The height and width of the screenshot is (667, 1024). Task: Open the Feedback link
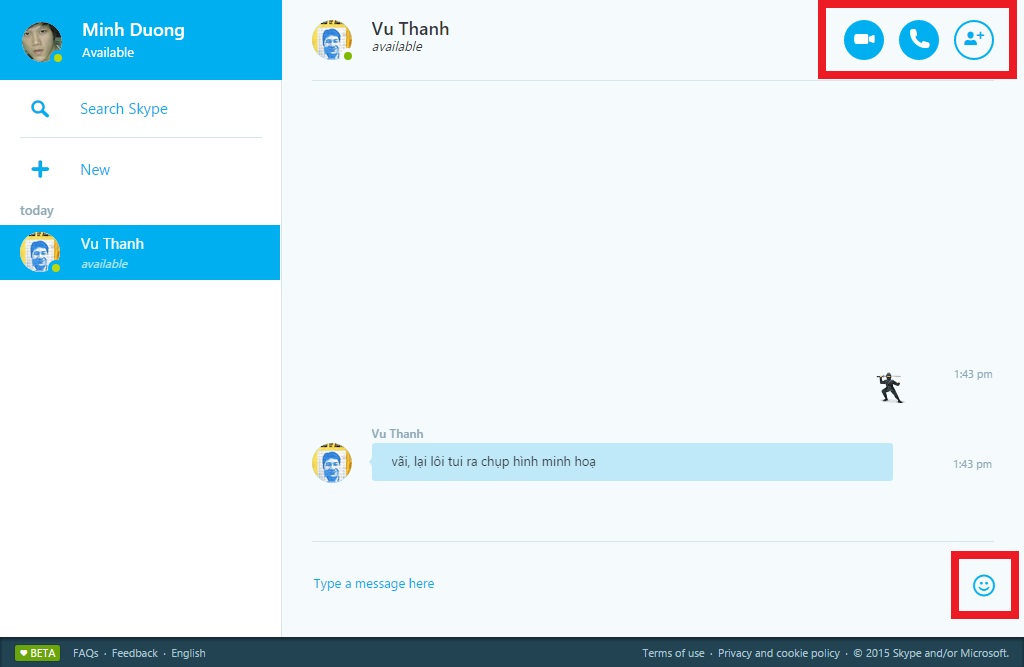tap(134, 653)
